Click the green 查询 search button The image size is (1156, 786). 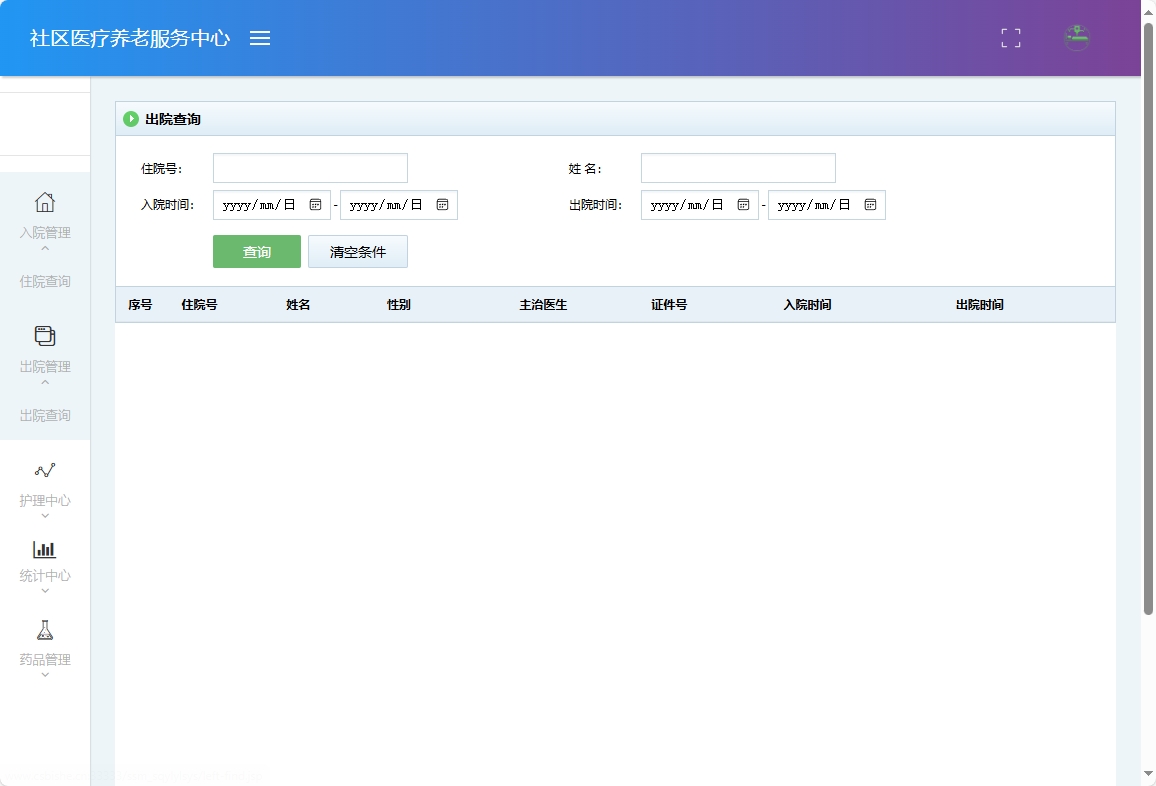(x=256, y=251)
